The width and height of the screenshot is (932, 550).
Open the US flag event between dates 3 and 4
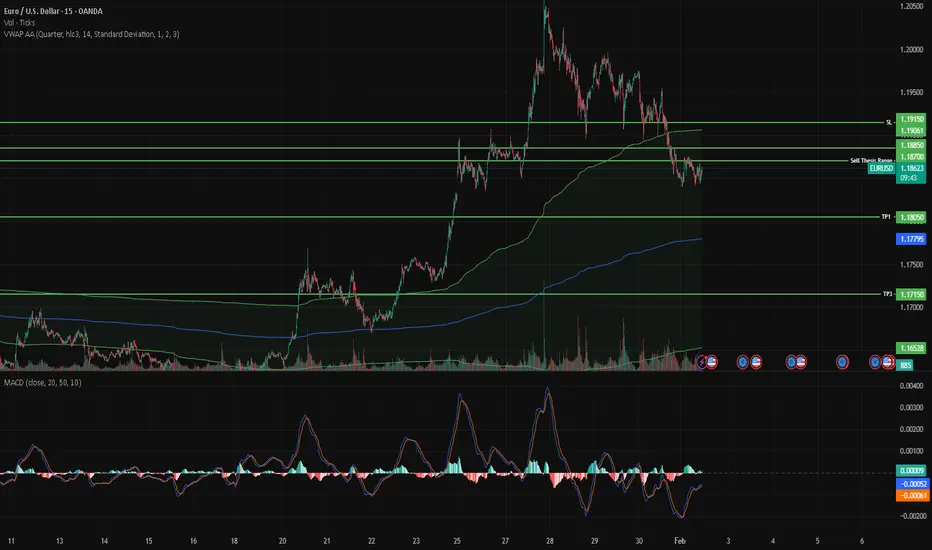click(756, 362)
